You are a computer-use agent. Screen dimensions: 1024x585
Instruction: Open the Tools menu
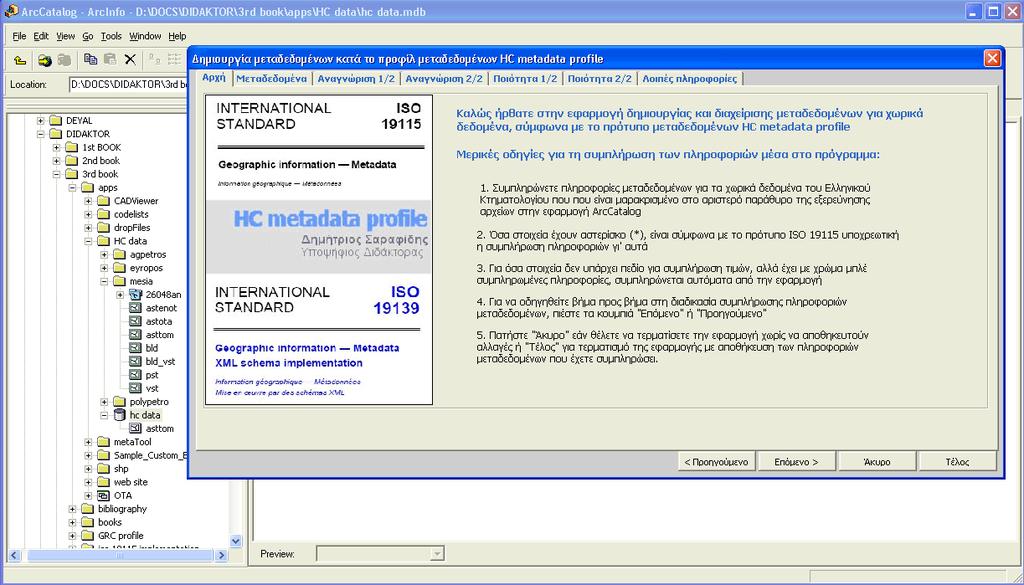tap(111, 36)
